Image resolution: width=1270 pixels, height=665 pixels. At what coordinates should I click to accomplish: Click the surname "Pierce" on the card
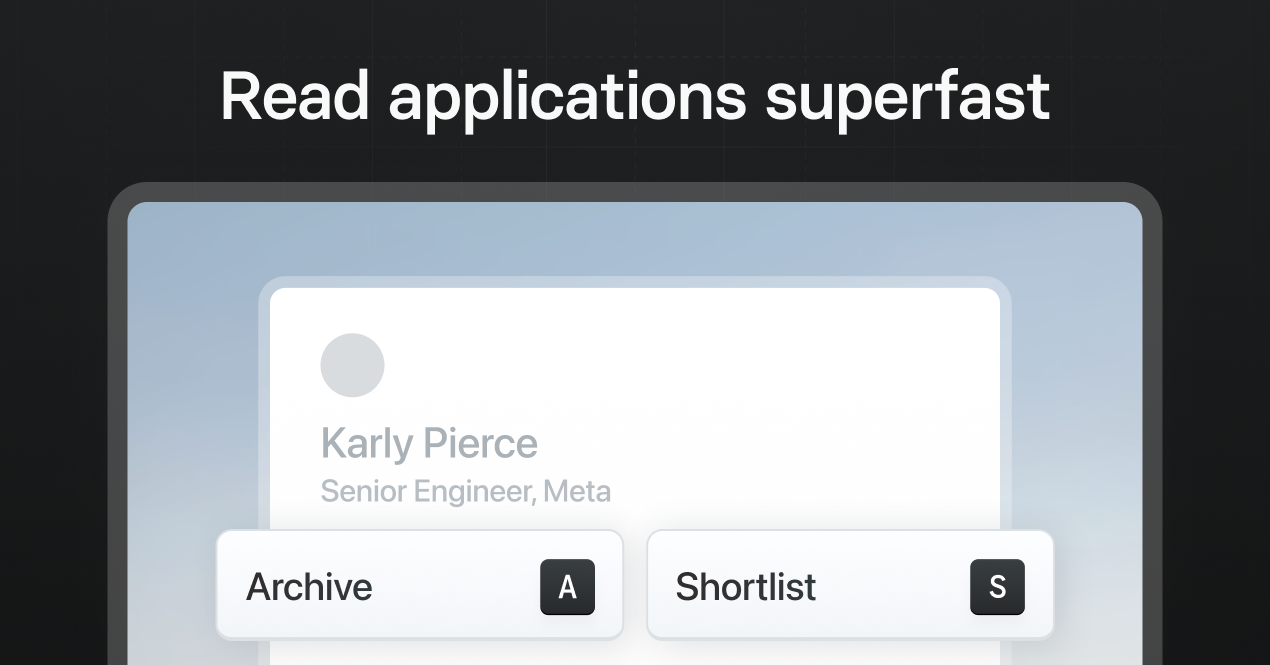coord(480,443)
